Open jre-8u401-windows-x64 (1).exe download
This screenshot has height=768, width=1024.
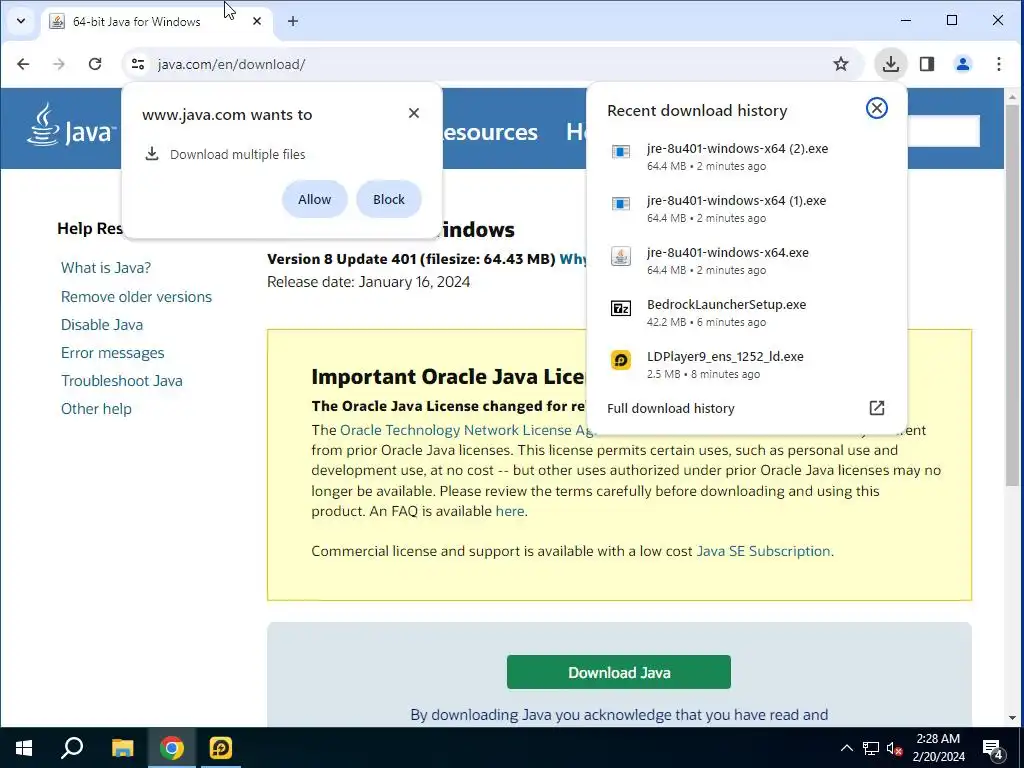click(746, 208)
